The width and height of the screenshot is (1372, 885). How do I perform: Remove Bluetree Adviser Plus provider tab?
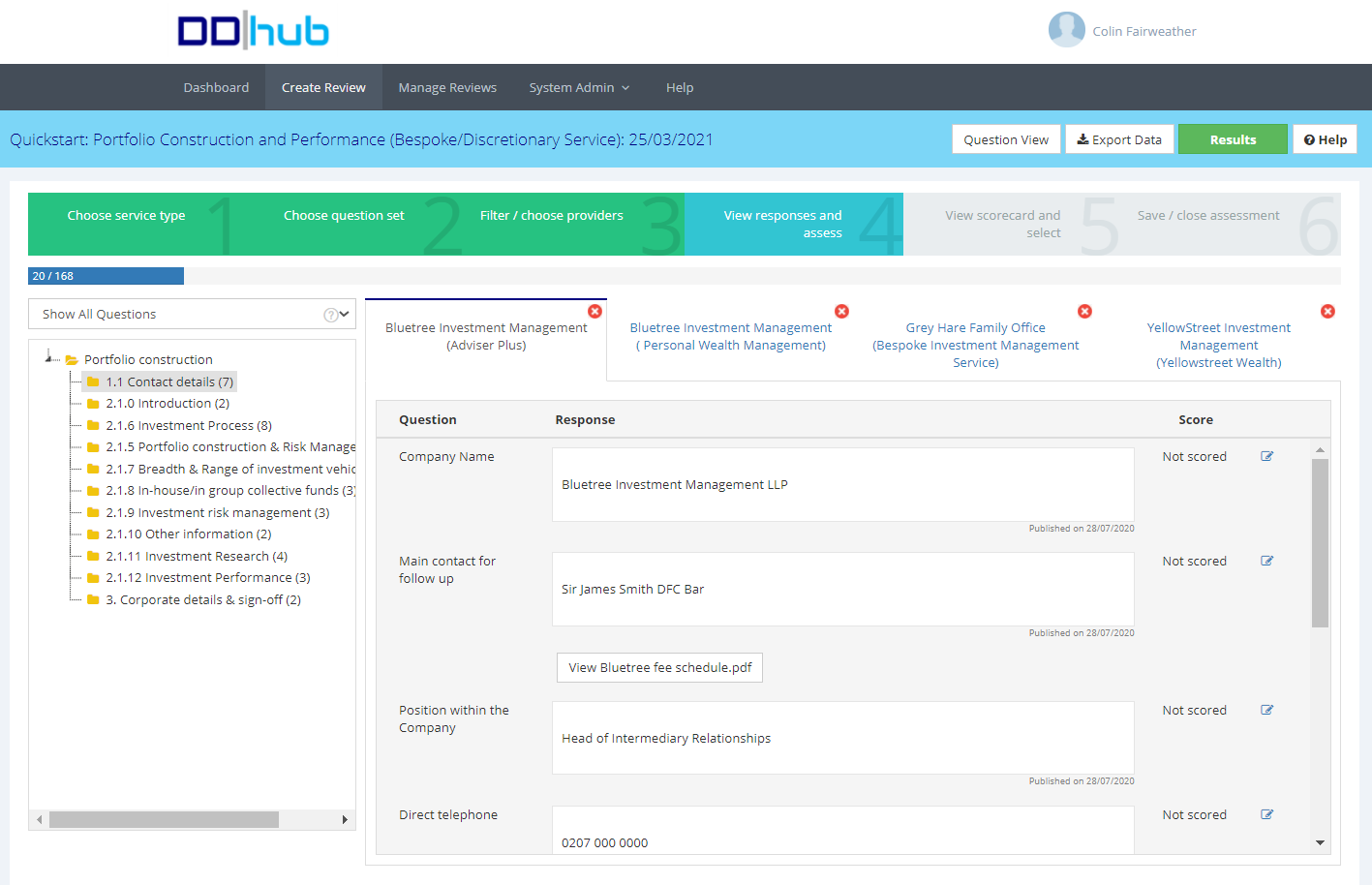595,311
